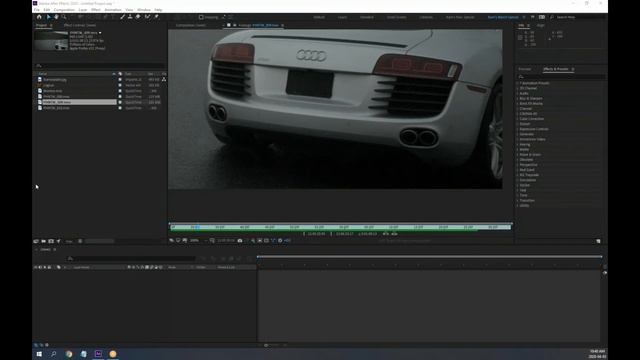
Task: Set the footage Out point
Action: [331, 234]
